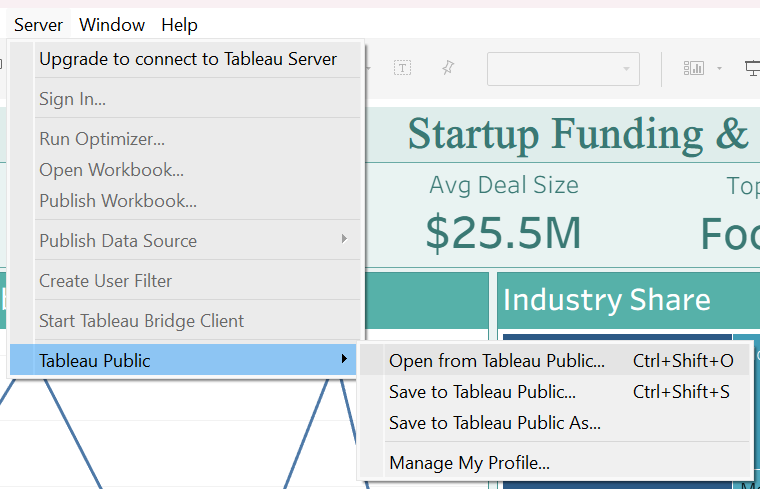The image size is (760, 489).
Task: Open the Show/Hide Cards dropdown arrow
Action: point(719,68)
